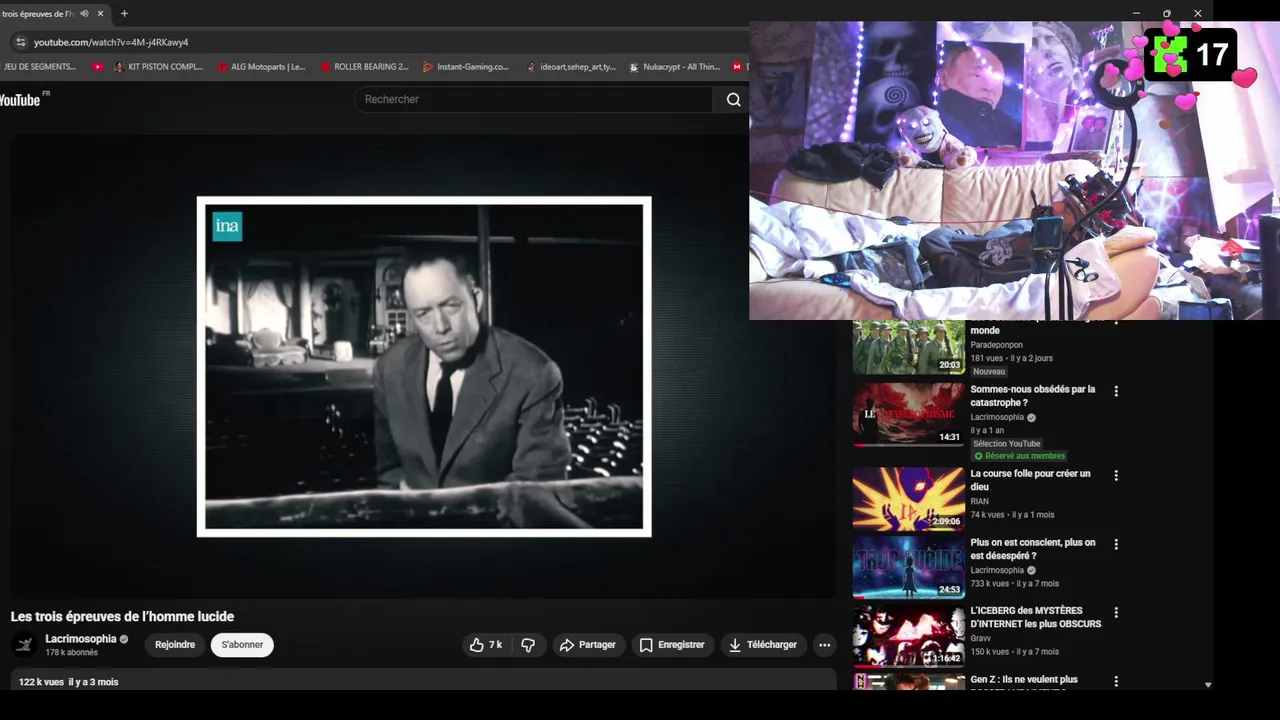Minimize the browser window
1280x720 pixels.
[1136, 13]
